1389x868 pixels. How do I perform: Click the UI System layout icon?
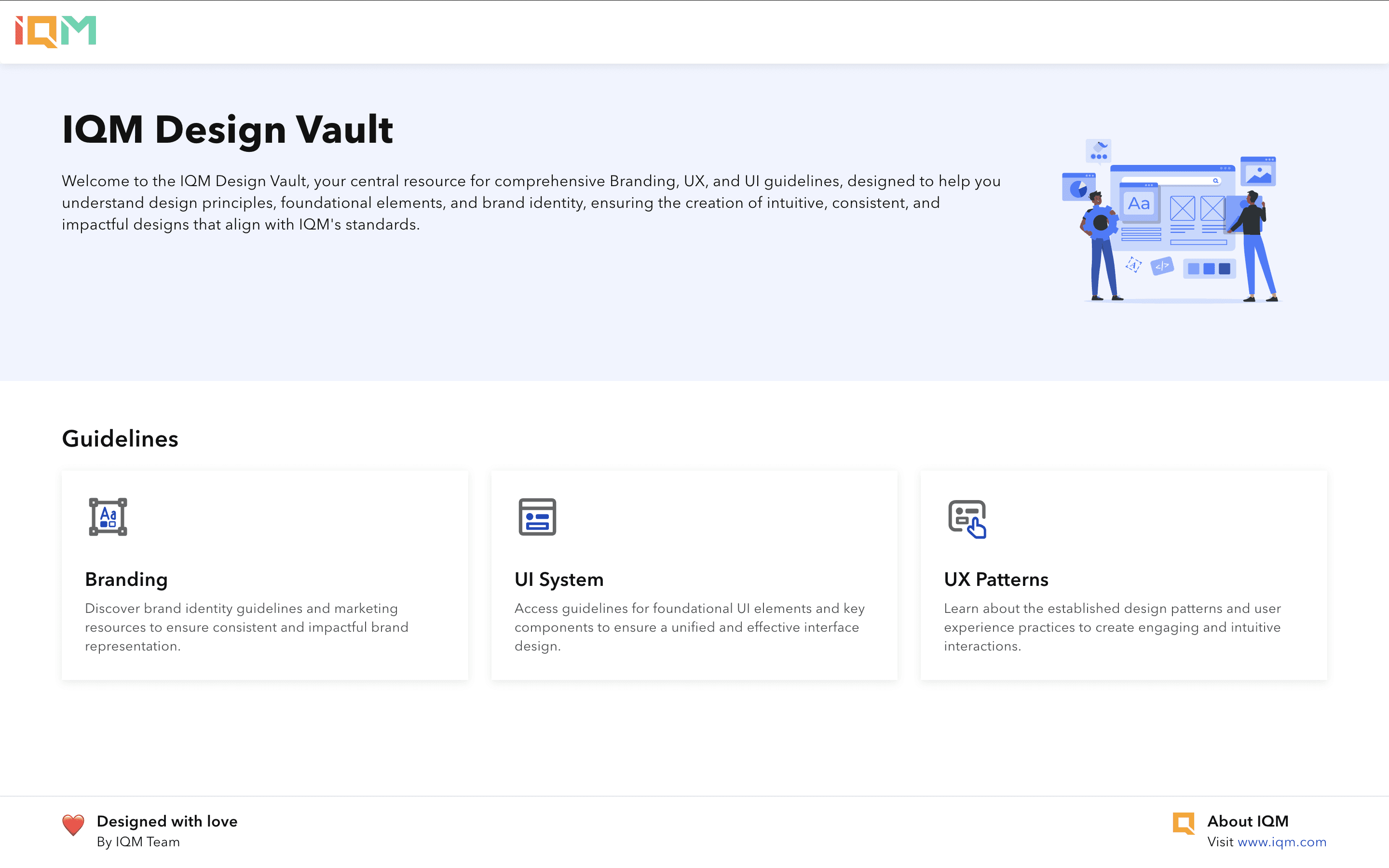point(537,516)
